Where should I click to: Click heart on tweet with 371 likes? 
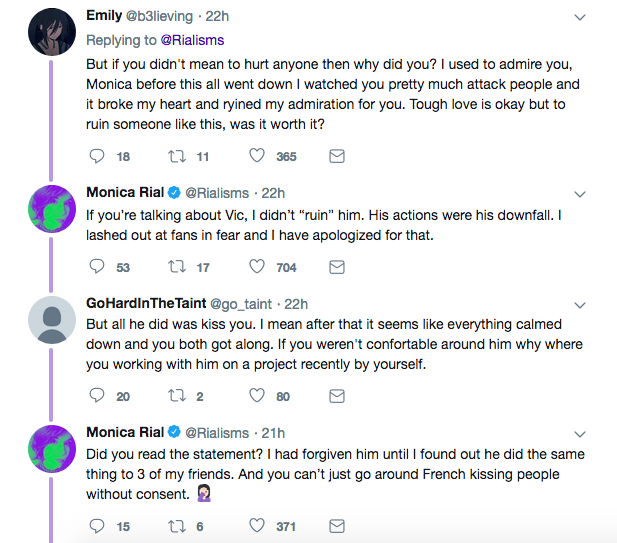[257, 525]
